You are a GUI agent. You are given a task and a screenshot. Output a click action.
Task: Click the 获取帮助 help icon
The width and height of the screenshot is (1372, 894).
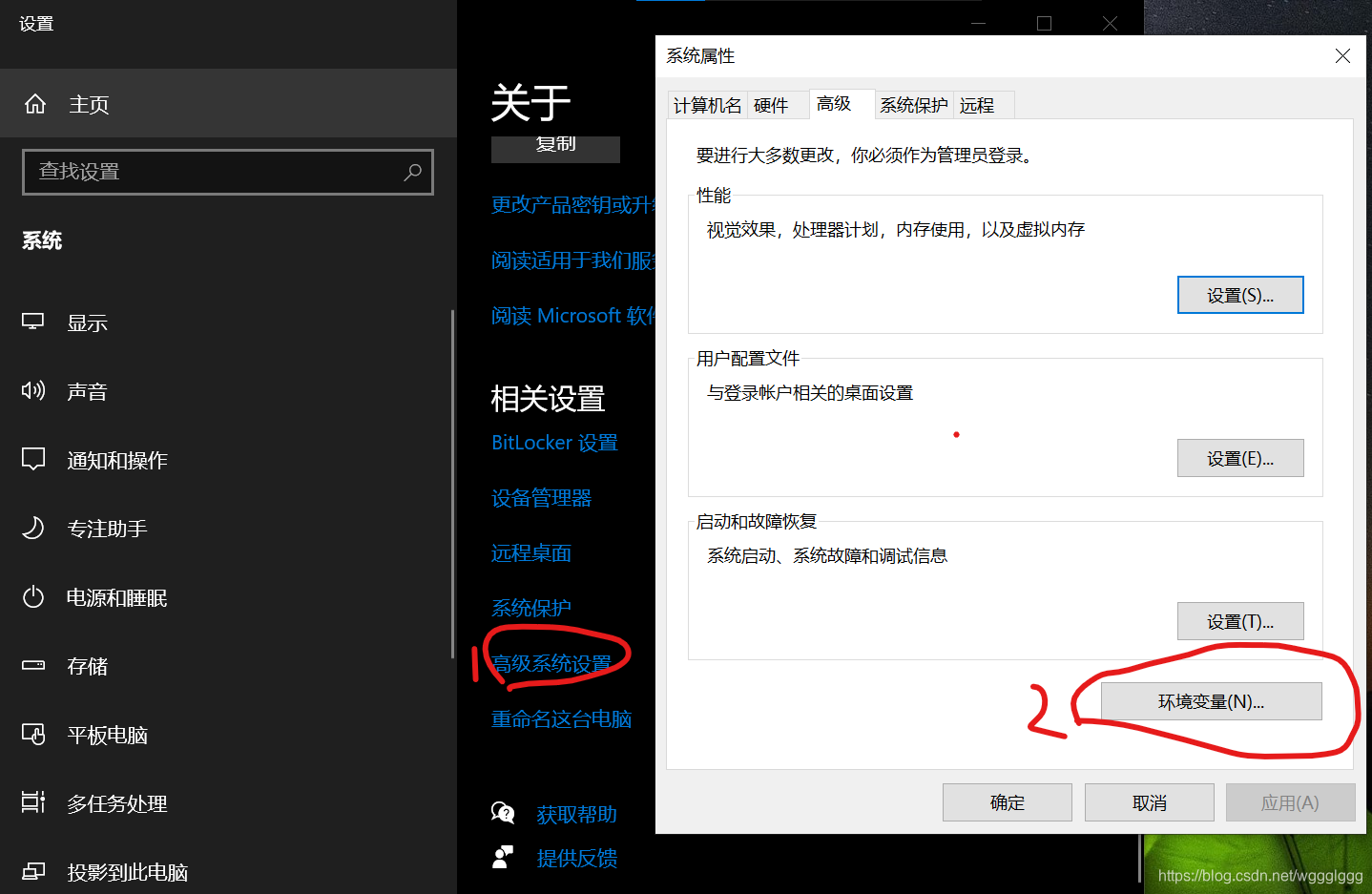click(x=503, y=812)
